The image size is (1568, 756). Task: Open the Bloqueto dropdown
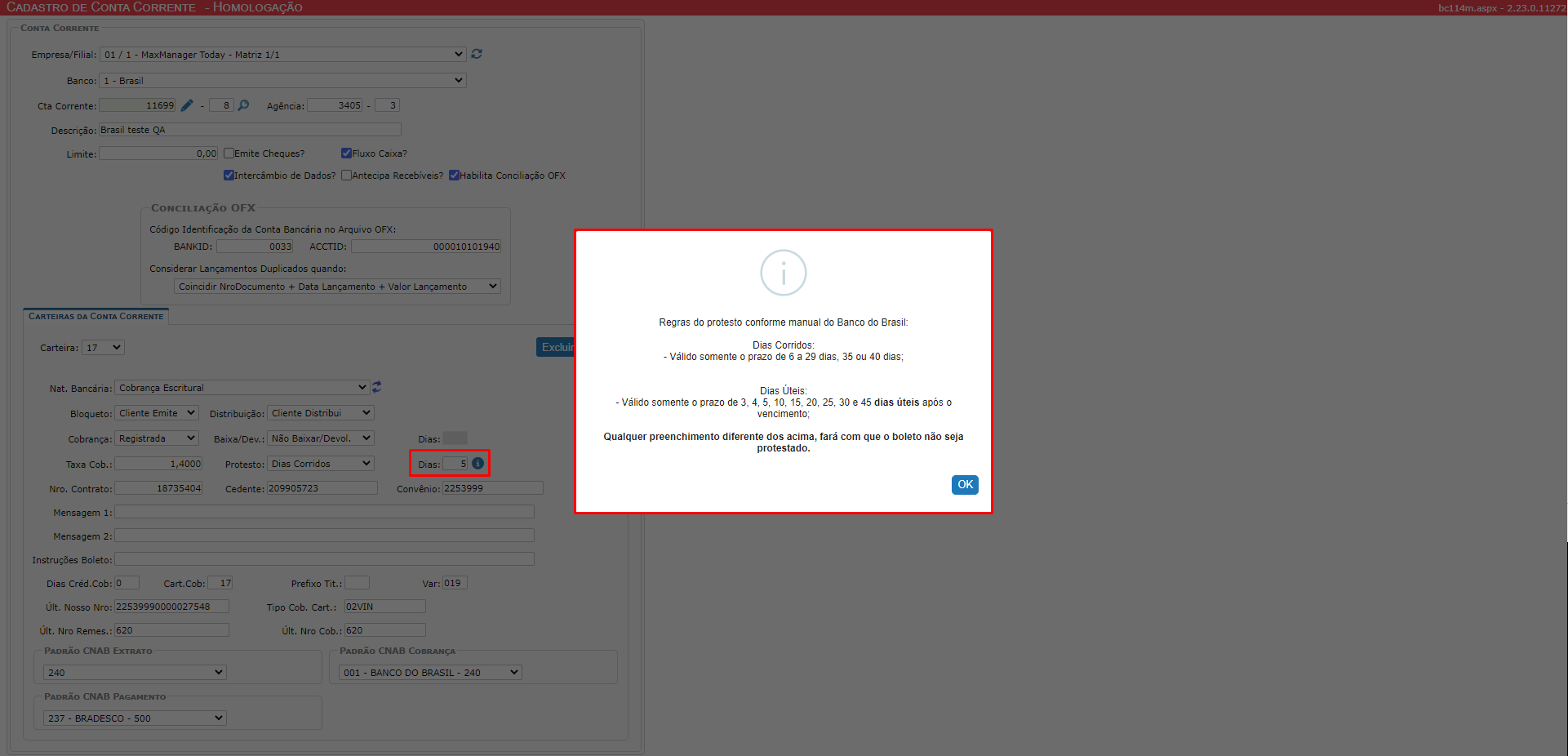click(157, 413)
